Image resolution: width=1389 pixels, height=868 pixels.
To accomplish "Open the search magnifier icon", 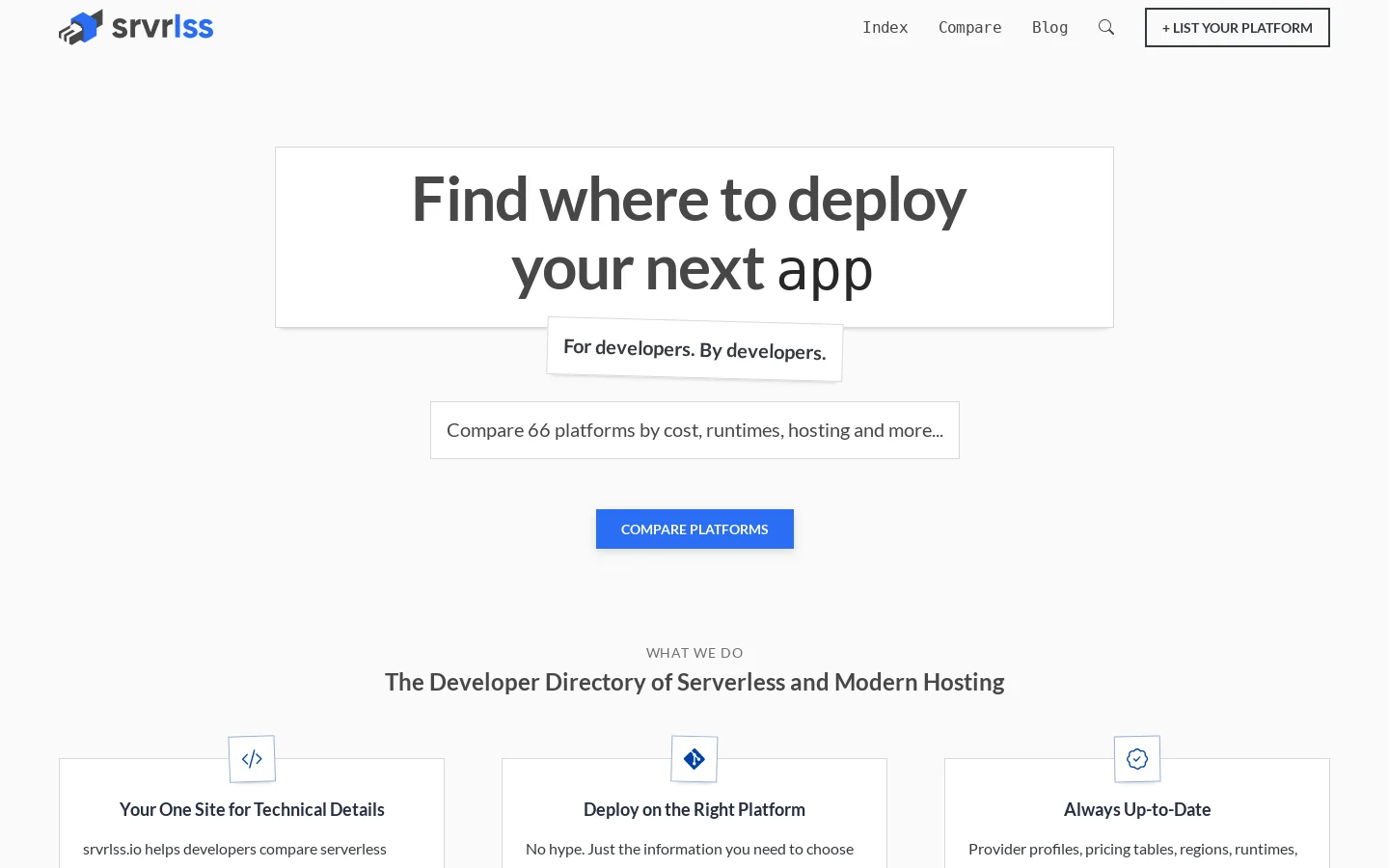I will pos(1106,27).
